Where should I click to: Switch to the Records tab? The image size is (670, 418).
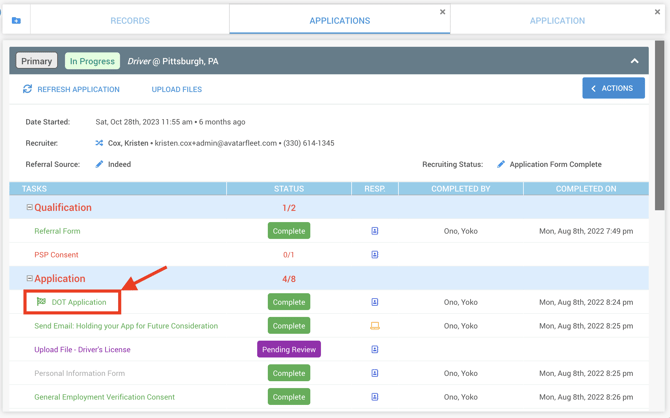click(x=130, y=20)
